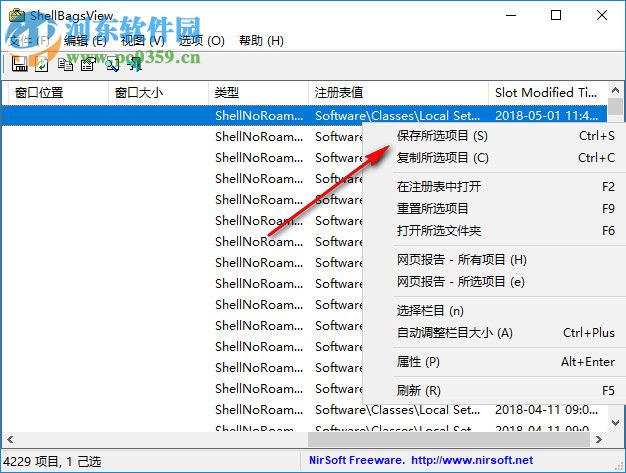The image size is (626, 473).
Task: Click the Find magnifier toolbar icon
Action: [113, 64]
